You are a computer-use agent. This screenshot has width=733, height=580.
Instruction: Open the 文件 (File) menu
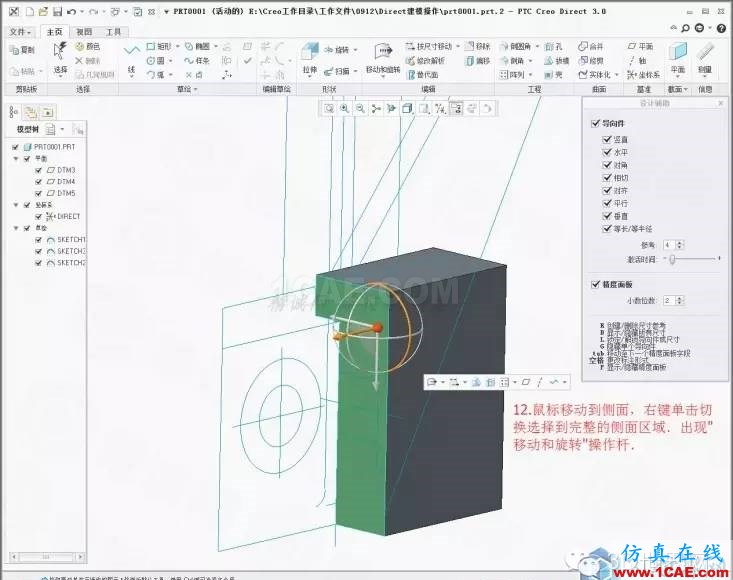(20, 32)
